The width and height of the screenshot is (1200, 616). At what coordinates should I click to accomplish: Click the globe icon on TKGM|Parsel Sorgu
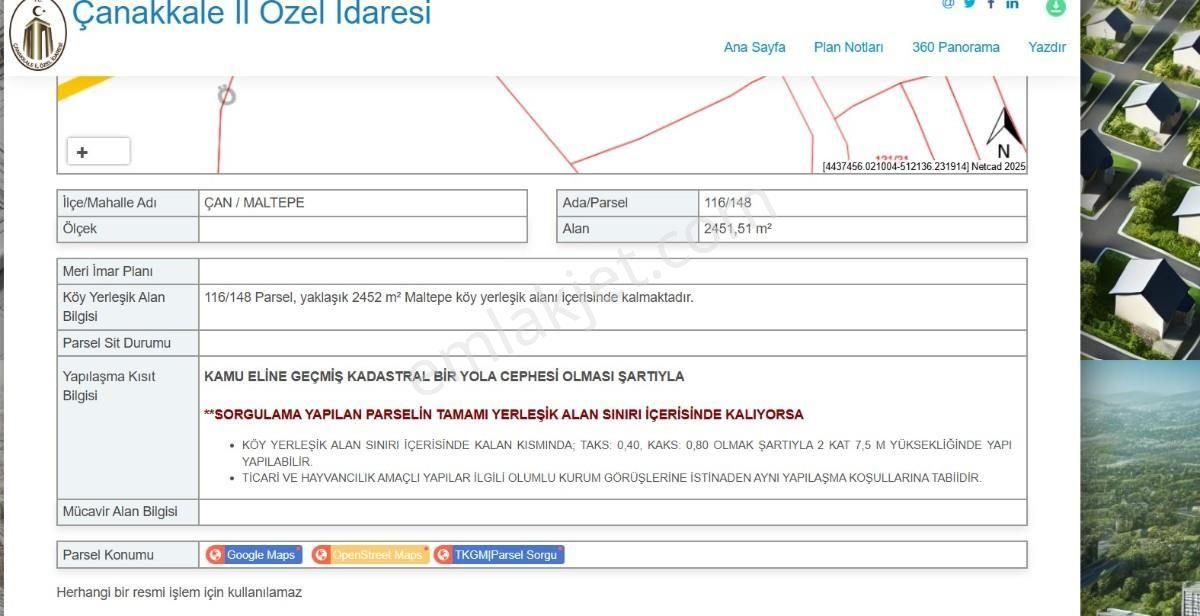click(x=443, y=554)
